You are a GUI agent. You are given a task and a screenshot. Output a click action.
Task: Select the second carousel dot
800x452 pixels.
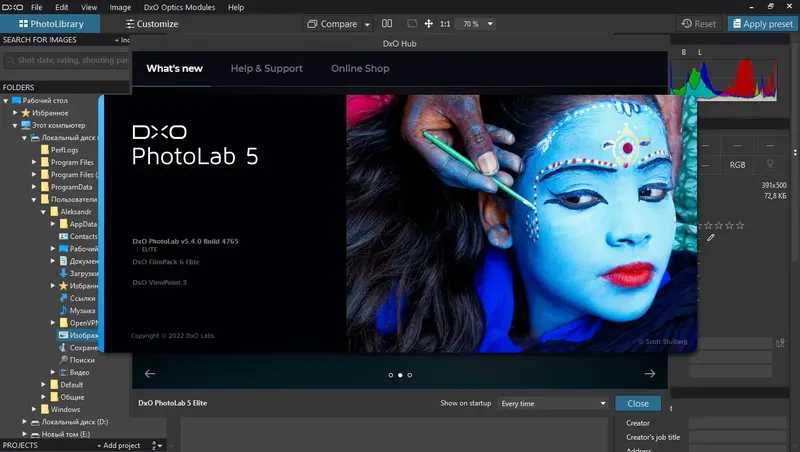[x=400, y=375]
